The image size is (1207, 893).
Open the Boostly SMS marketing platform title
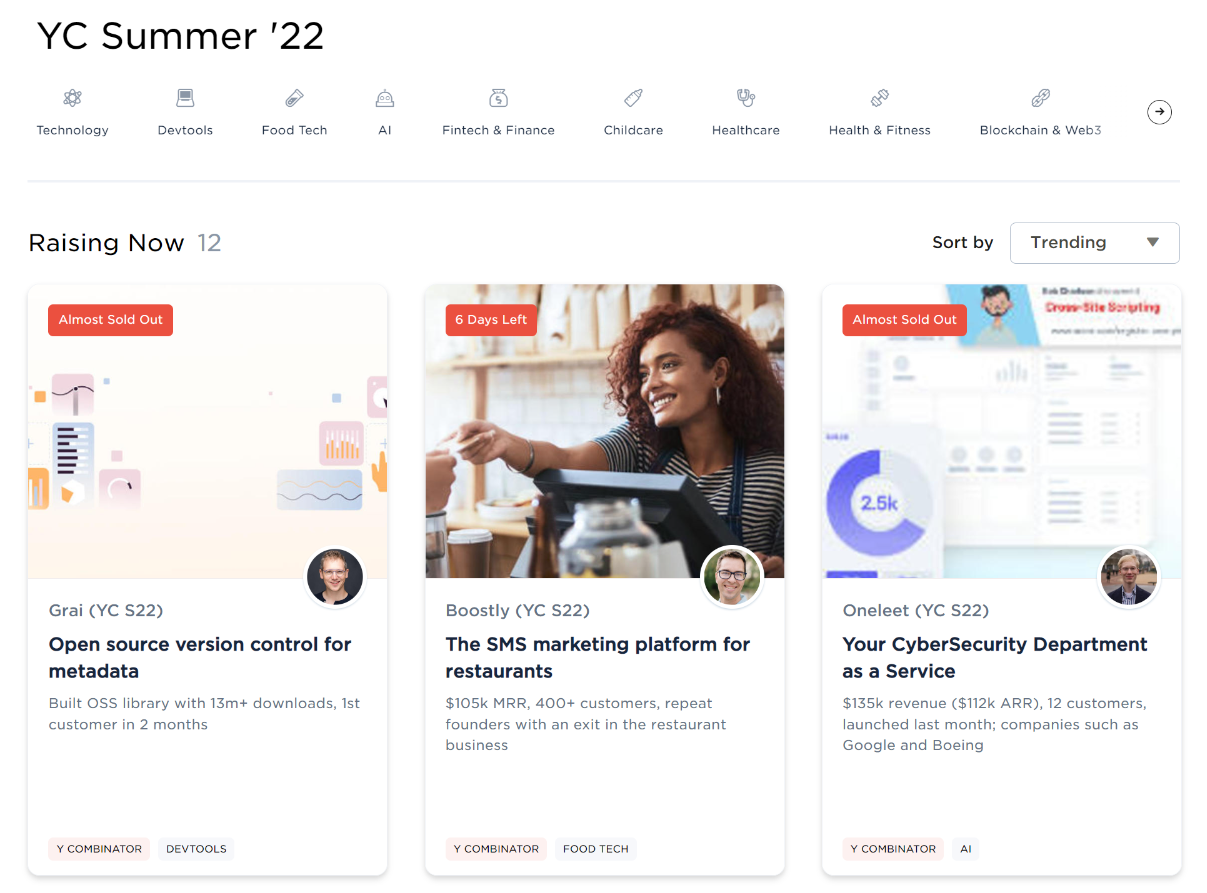tap(598, 658)
